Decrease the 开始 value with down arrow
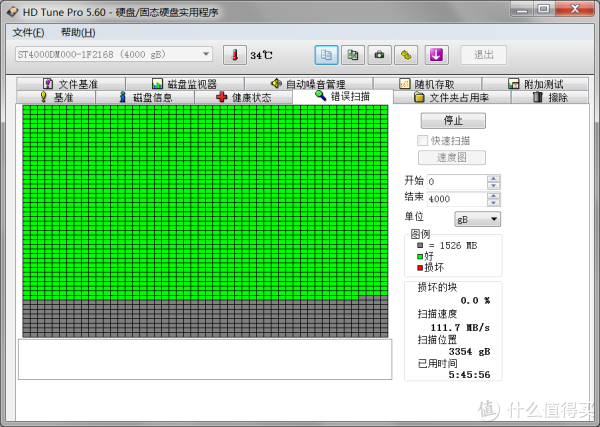This screenshot has height=427, width=600. pos(494,185)
